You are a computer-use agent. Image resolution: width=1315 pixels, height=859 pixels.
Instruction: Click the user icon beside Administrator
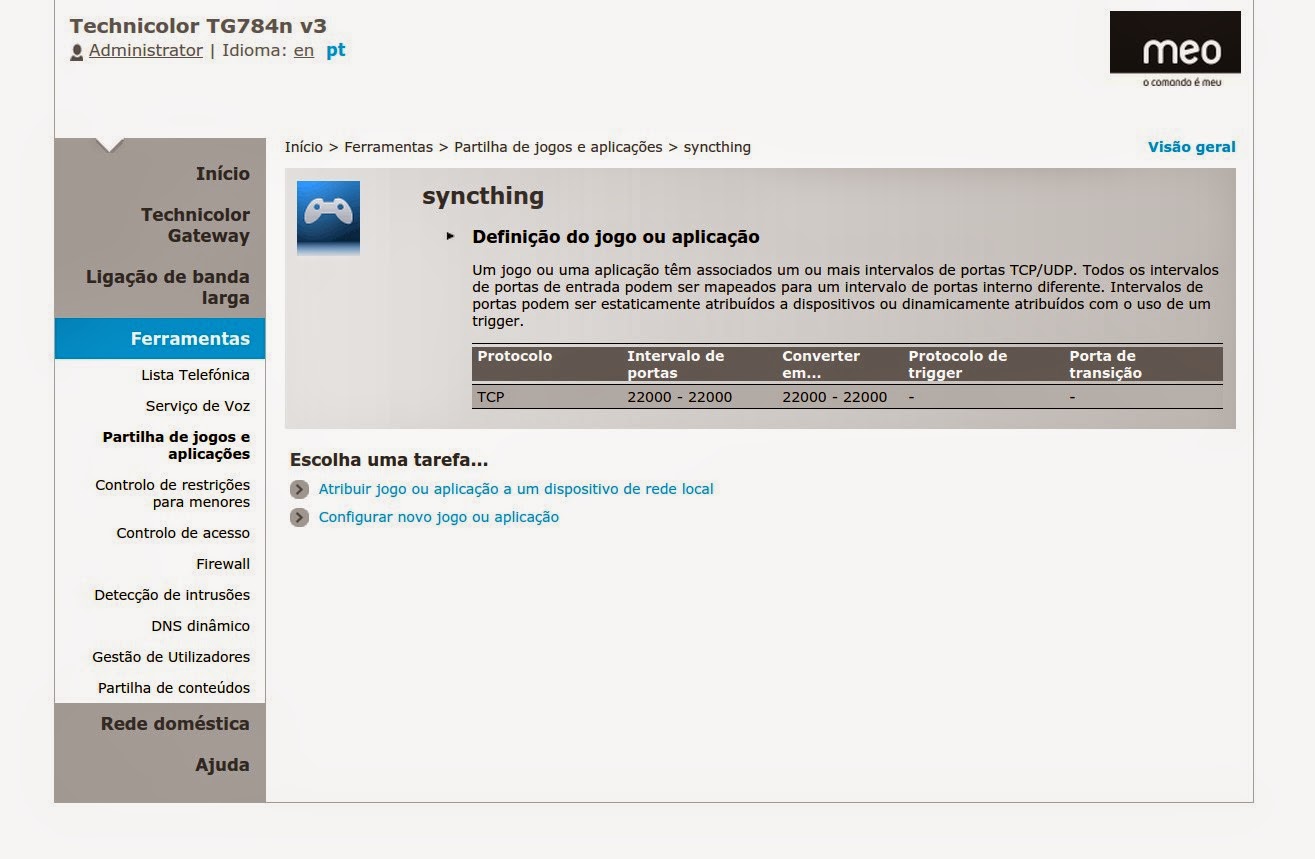click(77, 52)
